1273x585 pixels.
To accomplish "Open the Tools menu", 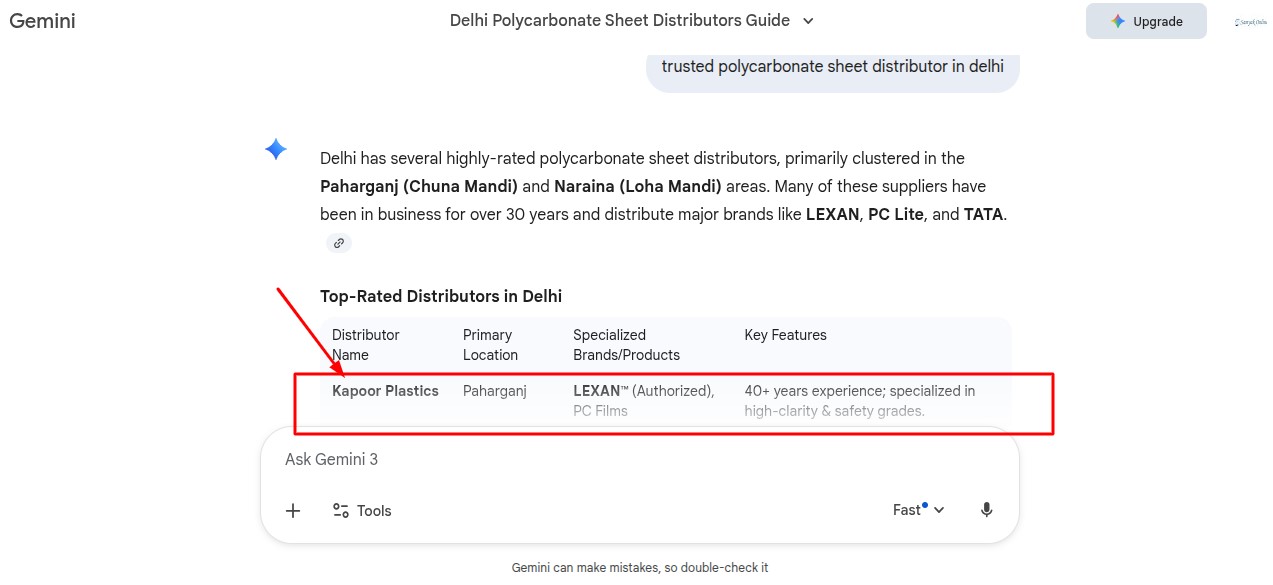I will (x=362, y=511).
